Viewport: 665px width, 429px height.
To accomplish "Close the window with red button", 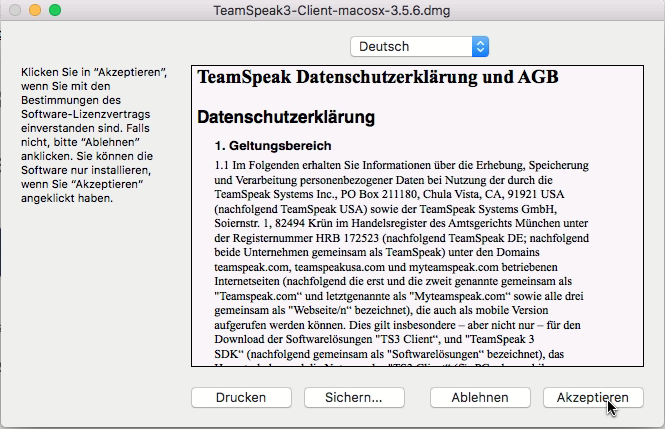I will pyautogui.click(x=15, y=10).
